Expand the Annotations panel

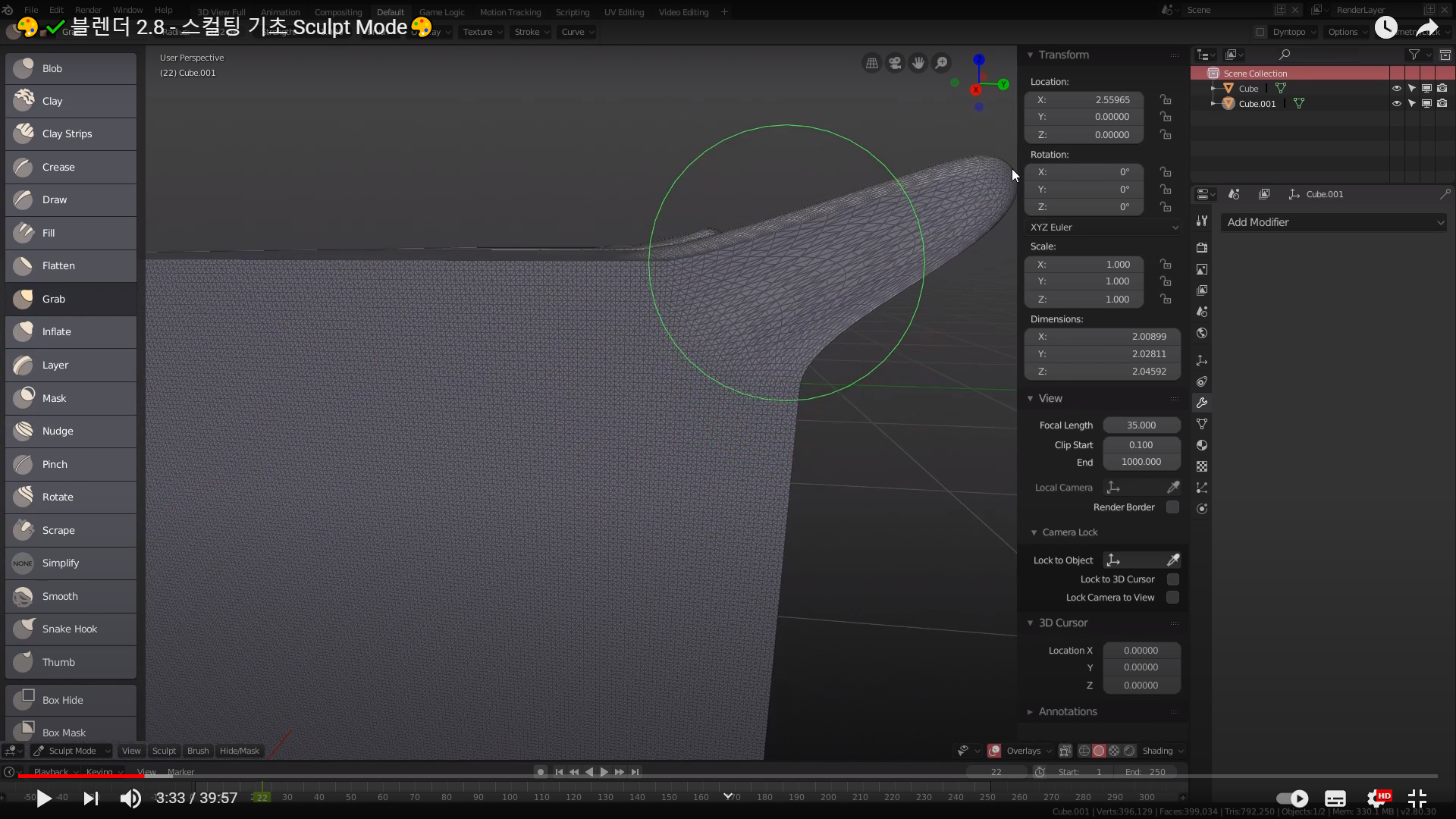pos(1067,711)
